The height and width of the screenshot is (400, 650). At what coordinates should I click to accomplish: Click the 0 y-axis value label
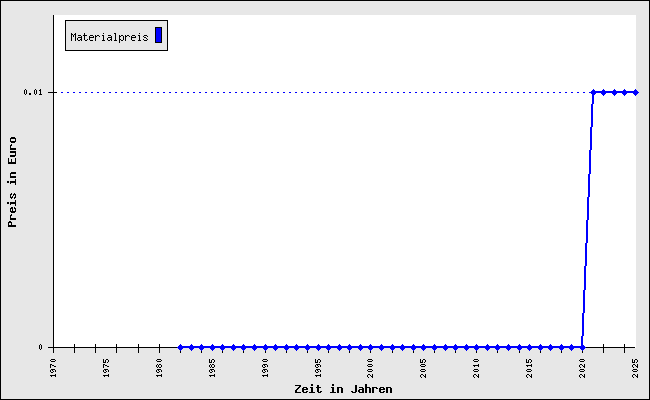tap(41, 347)
